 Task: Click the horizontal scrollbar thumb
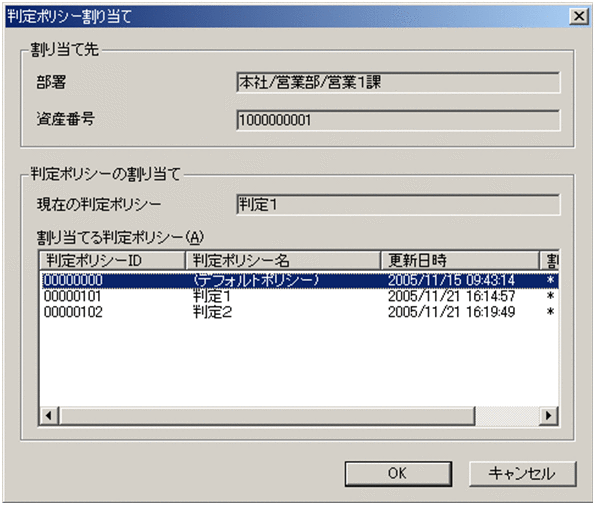point(267,415)
